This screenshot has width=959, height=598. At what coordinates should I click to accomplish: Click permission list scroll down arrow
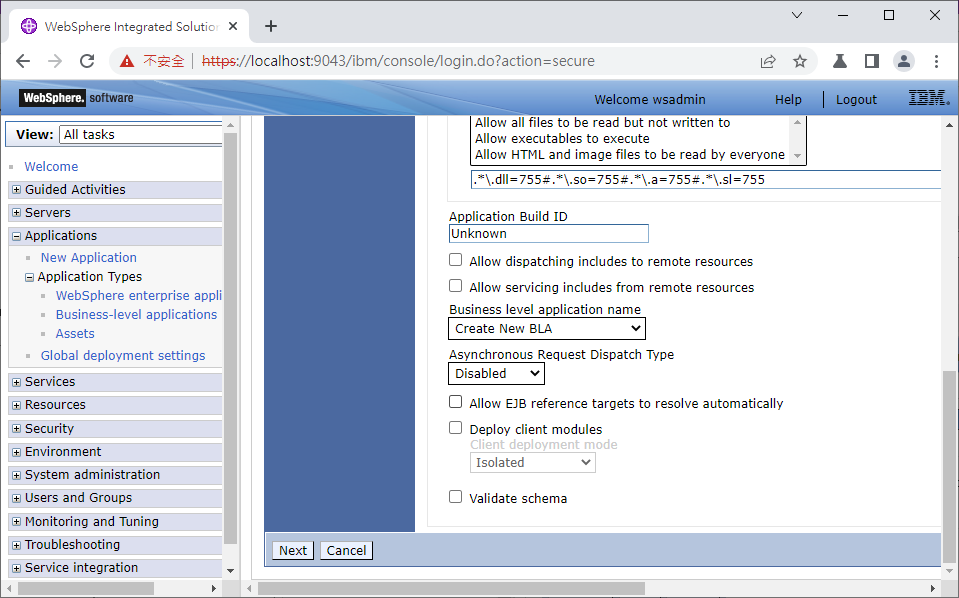[x=797, y=156]
